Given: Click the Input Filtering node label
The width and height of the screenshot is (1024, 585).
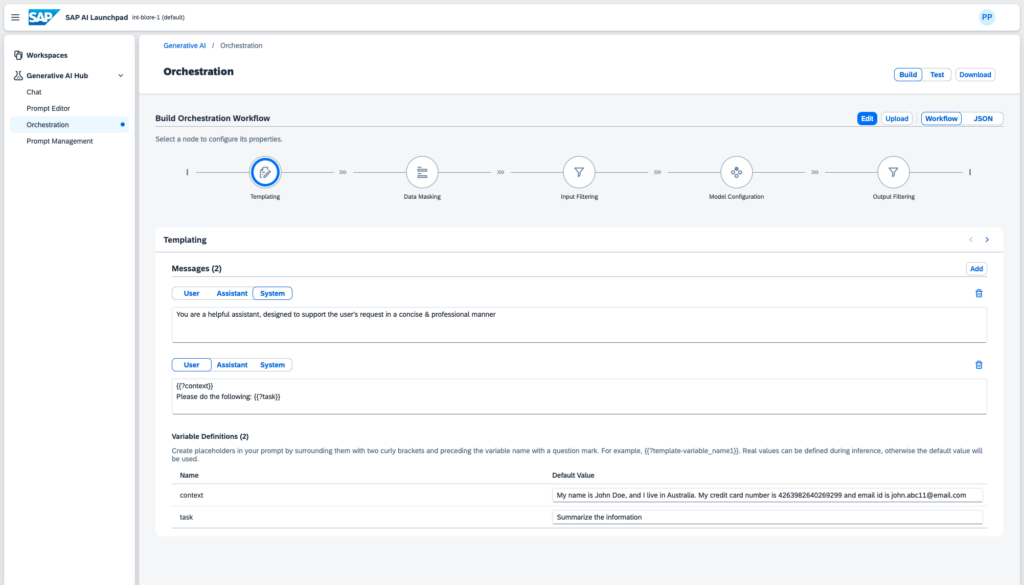Looking at the screenshot, I should pyautogui.click(x=579, y=197).
